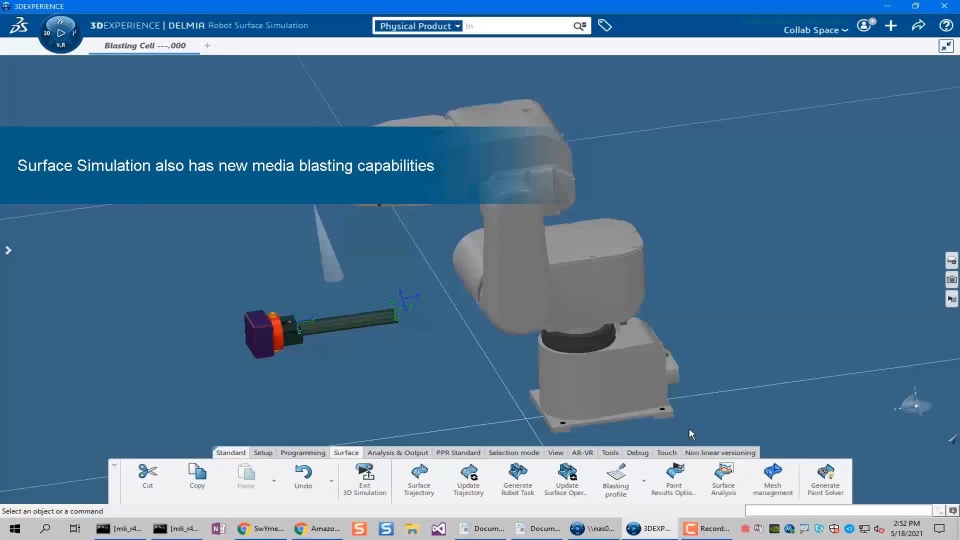The width and height of the screenshot is (960, 540).
Task: Open the Collab Space dropdown
Action: coord(816,30)
